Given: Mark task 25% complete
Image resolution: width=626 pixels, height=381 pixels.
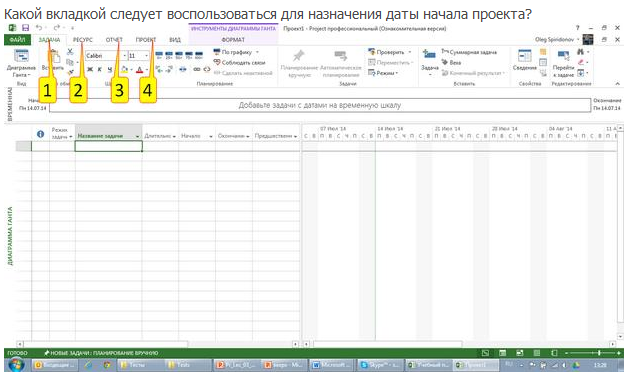Looking at the screenshot, I should (x=169, y=55).
